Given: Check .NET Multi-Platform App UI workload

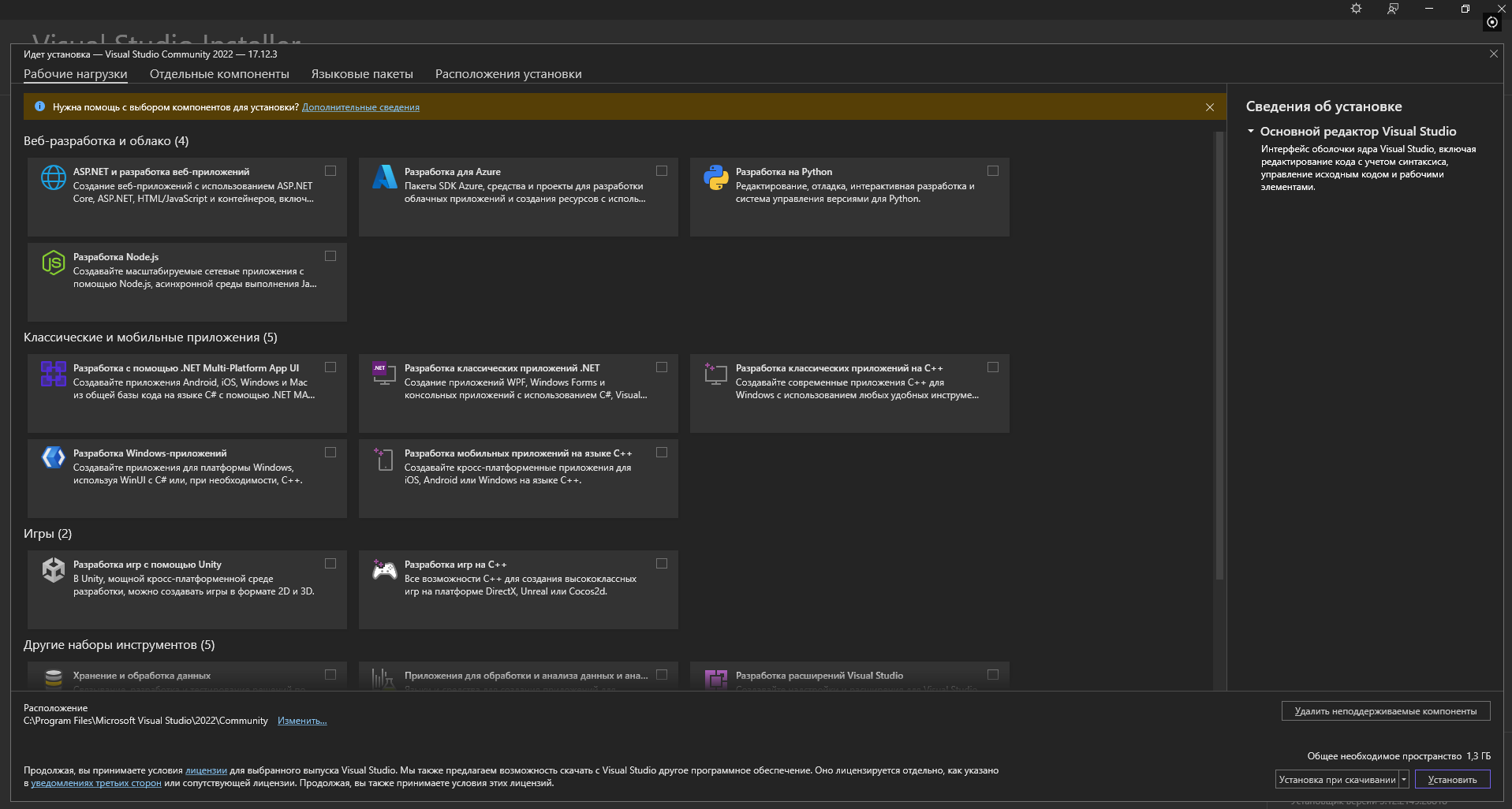Looking at the screenshot, I should click(330, 367).
